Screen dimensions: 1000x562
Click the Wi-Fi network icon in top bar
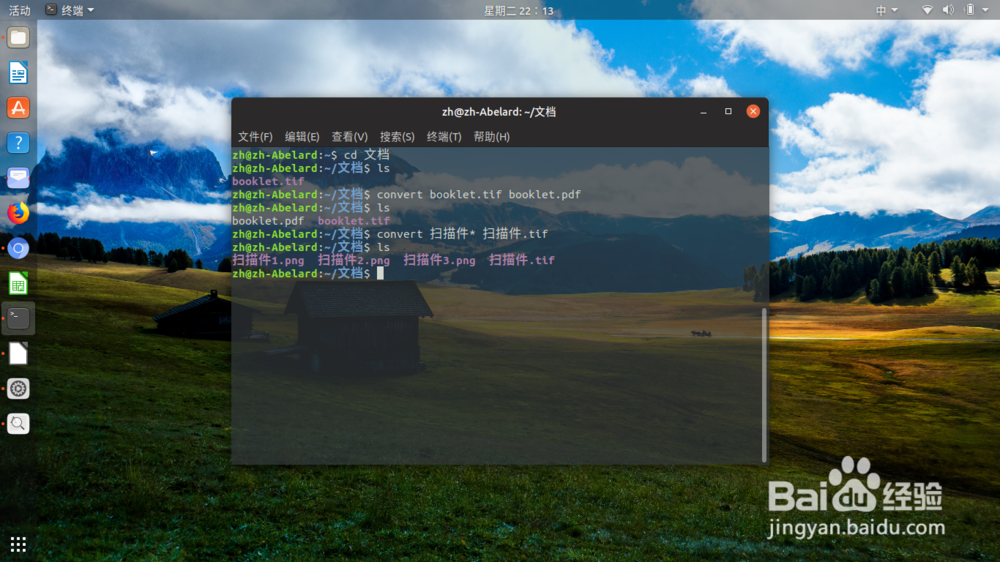tap(927, 10)
